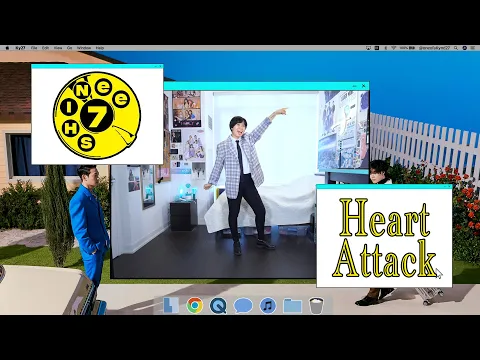The image size is (480, 360).
Task: Open the blue folder in the dock
Action: 292,305
